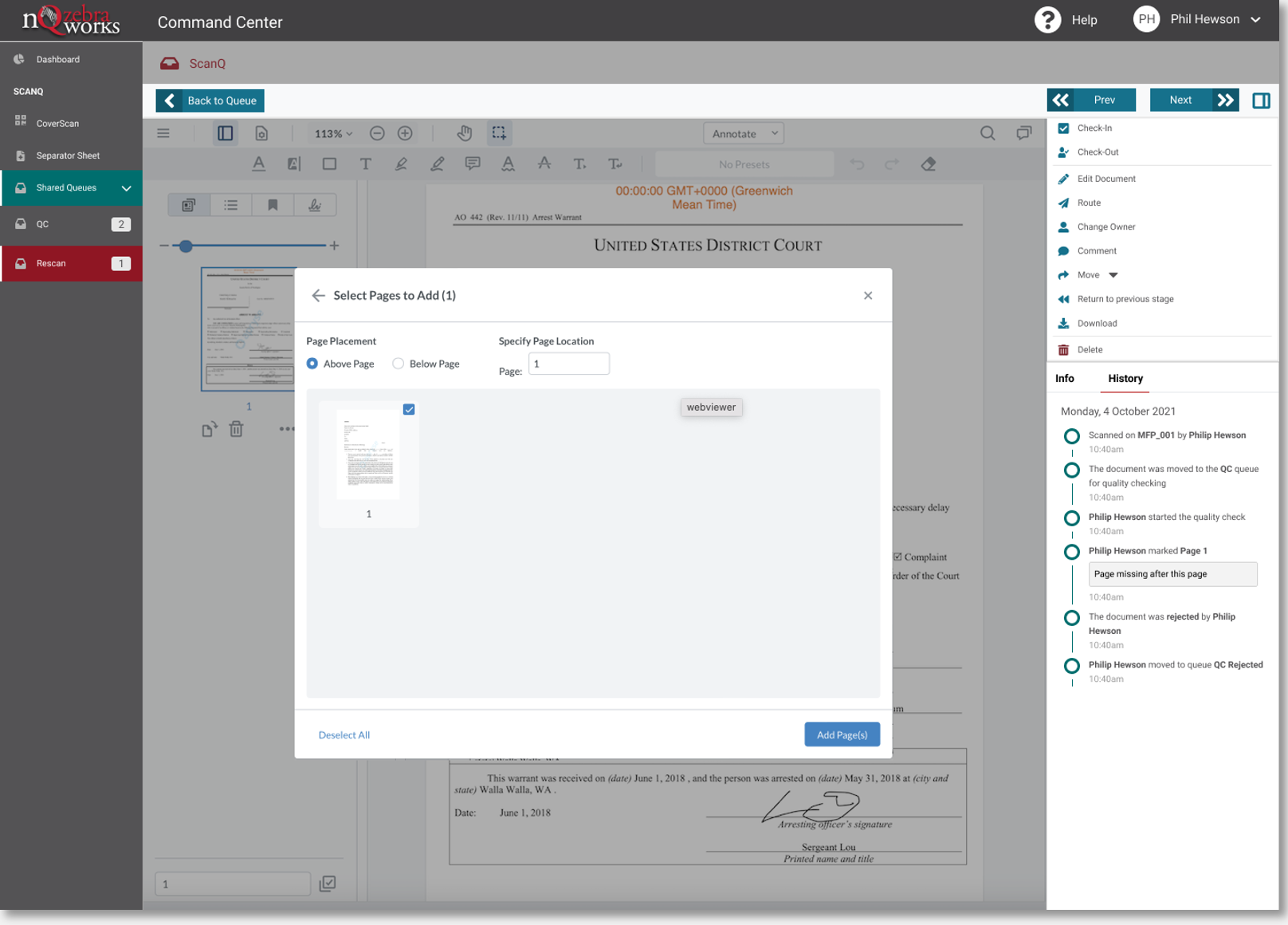Open the Annotate dropdown
This screenshot has width=1288, height=925.
click(744, 134)
